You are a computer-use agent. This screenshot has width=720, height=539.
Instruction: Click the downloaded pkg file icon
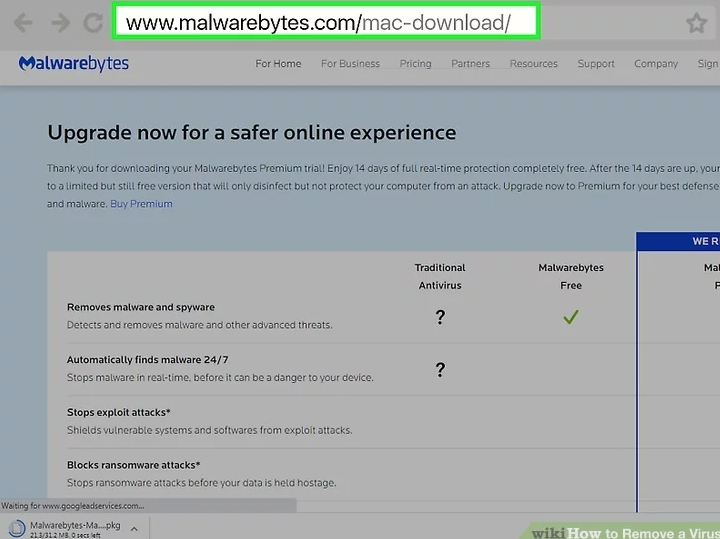click(x=17, y=528)
